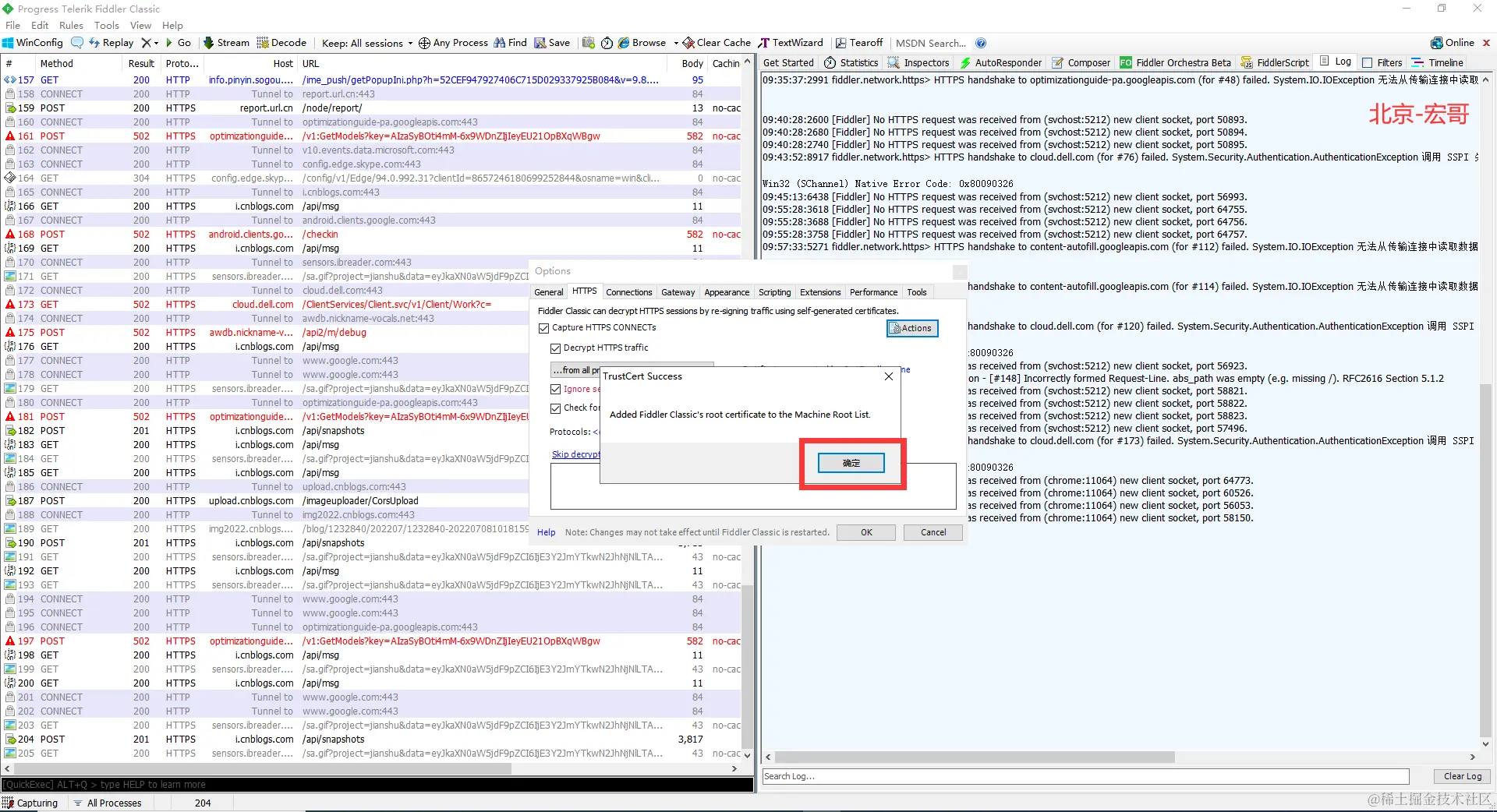Open Find sessions binoculars tool

511,43
